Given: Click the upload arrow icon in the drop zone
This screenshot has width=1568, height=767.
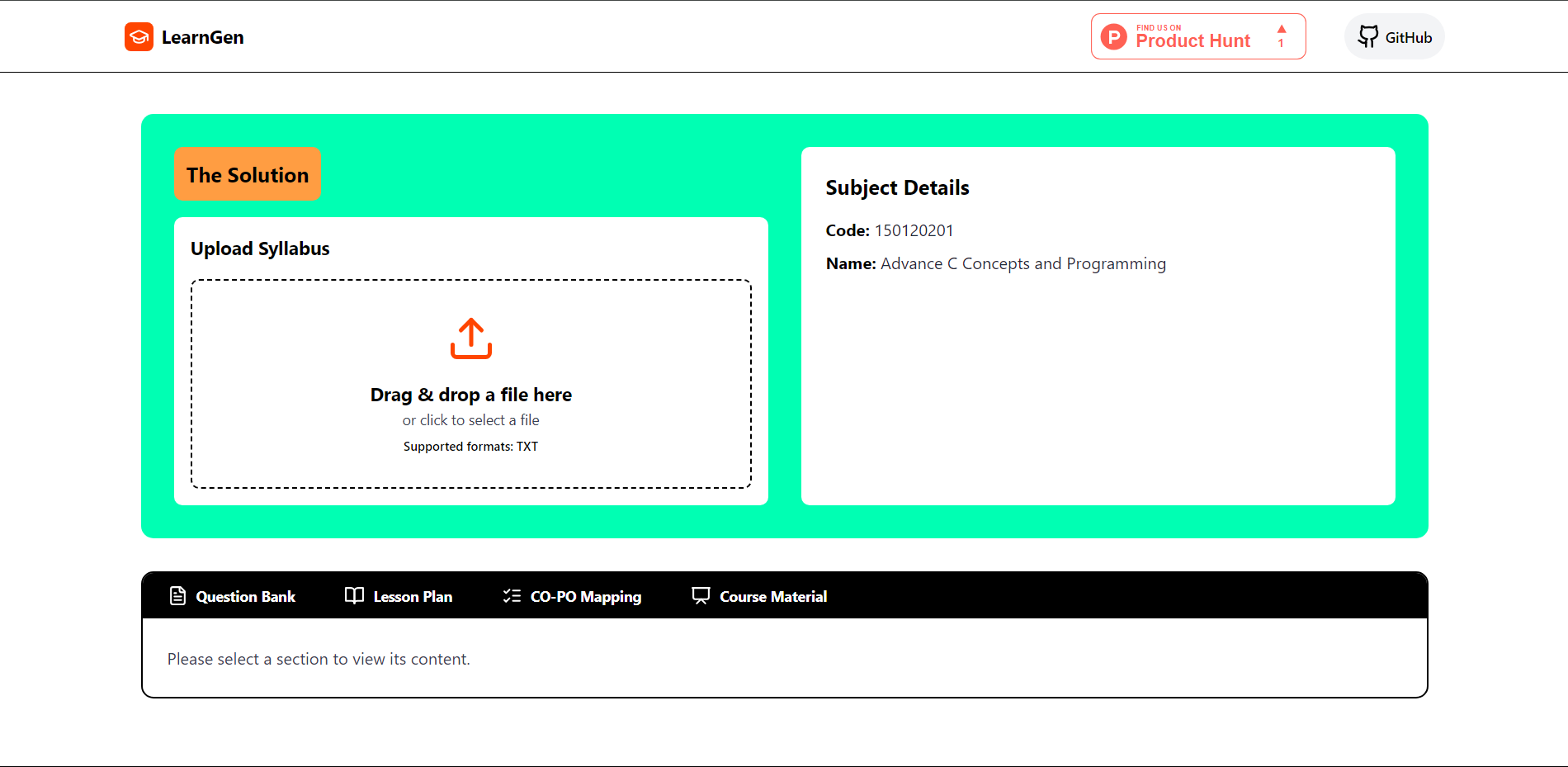Looking at the screenshot, I should point(471,338).
